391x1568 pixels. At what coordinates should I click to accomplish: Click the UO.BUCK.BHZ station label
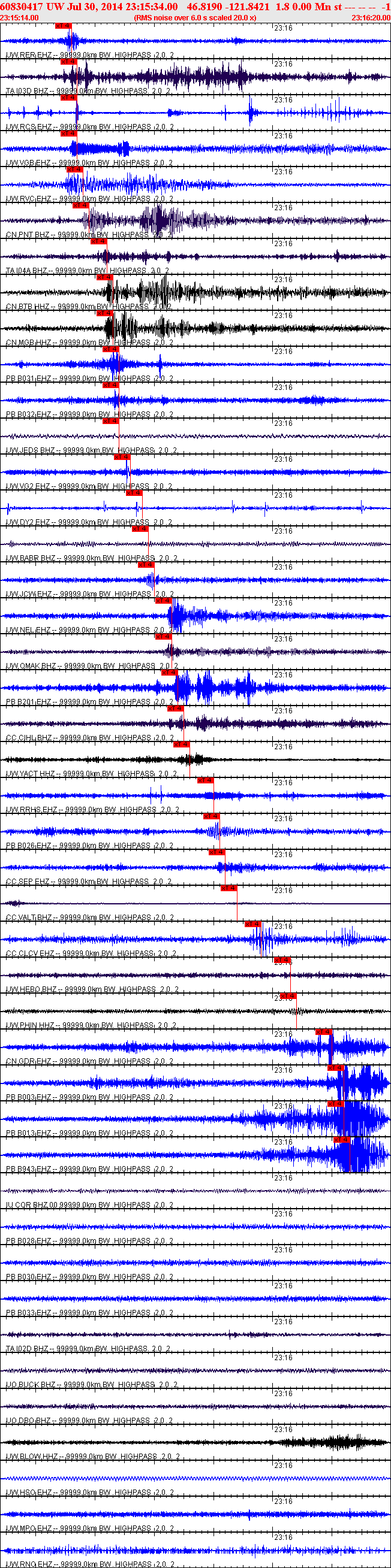pyautogui.click(x=92, y=1384)
